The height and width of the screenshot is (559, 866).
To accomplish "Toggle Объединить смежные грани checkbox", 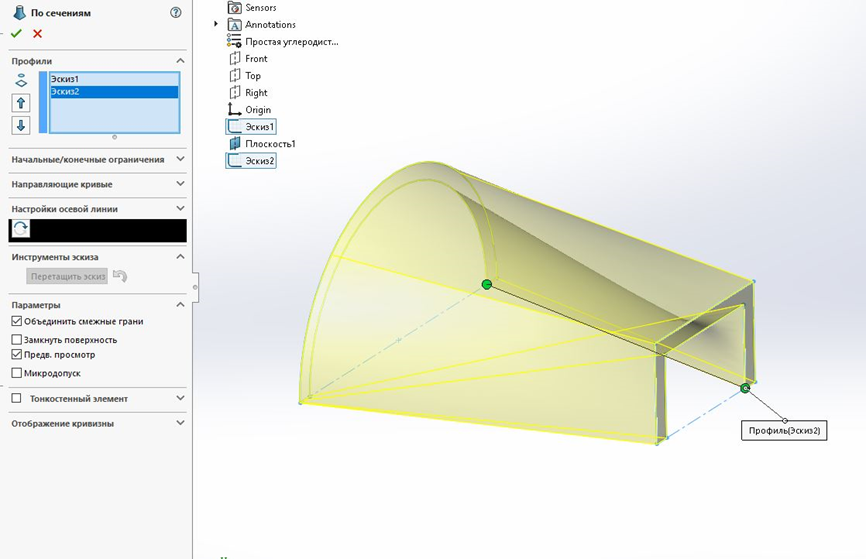I will pyautogui.click(x=17, y=321).
